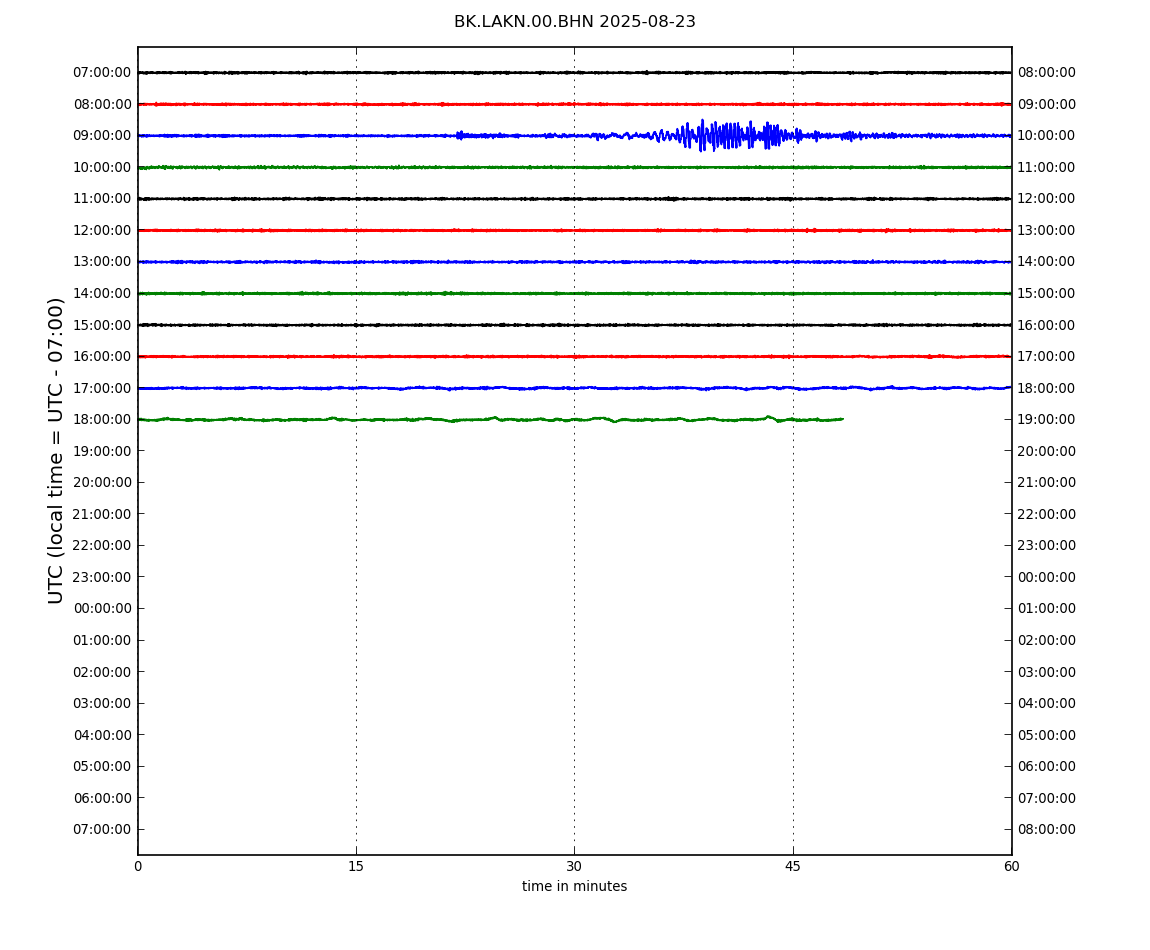Click the vertical 'UTC (local time = UTC - 07:00)' axis label
The width and height of the screenshot is (1150, 950).
click(56, 450)
